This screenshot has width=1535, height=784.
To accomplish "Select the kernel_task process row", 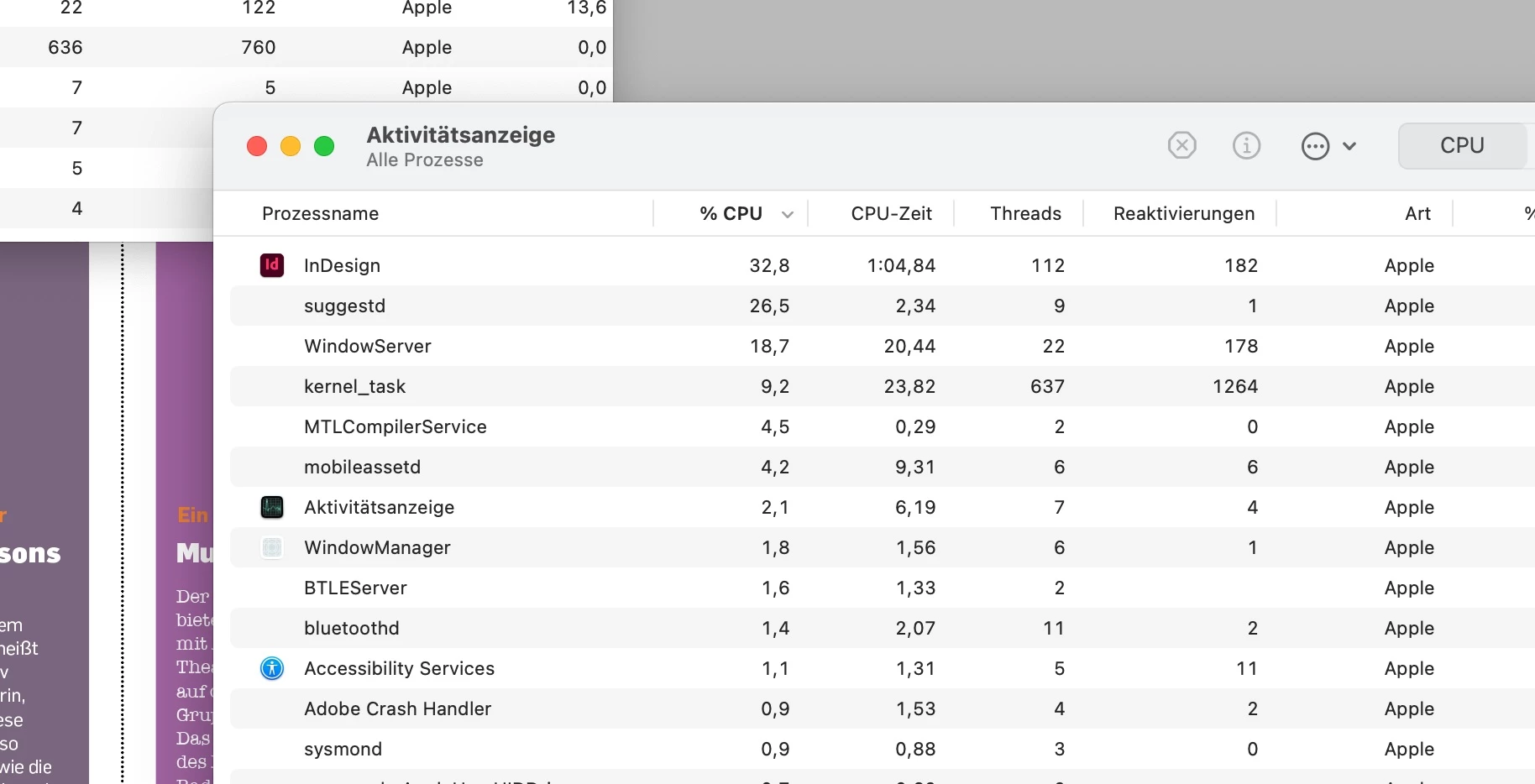I will [x=883, y=386].
